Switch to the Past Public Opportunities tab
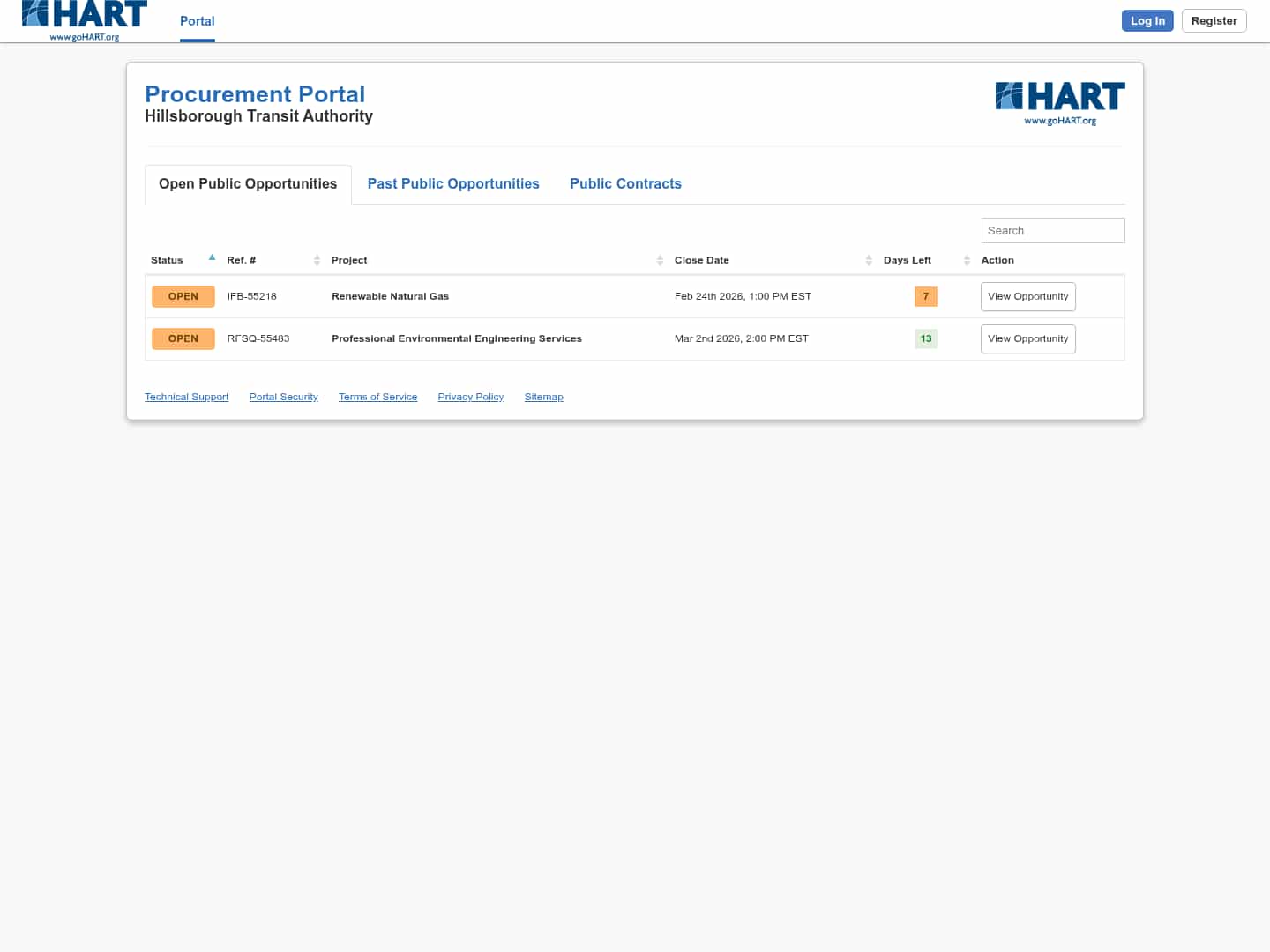 [453, 183]
